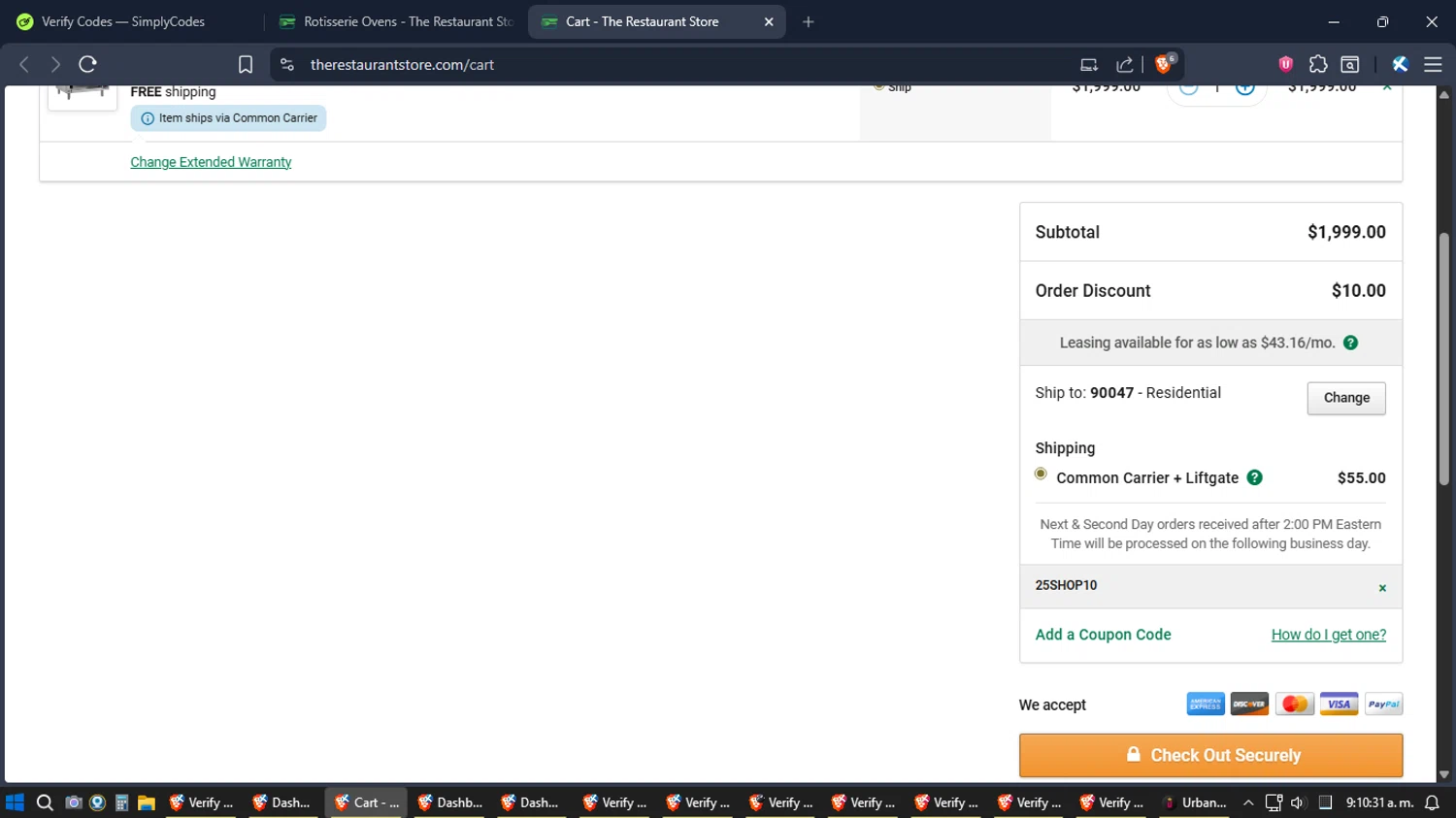This screenshot has height=818, width=1456.
Task: Open How do I get one link
Action: coord(1329,635)
